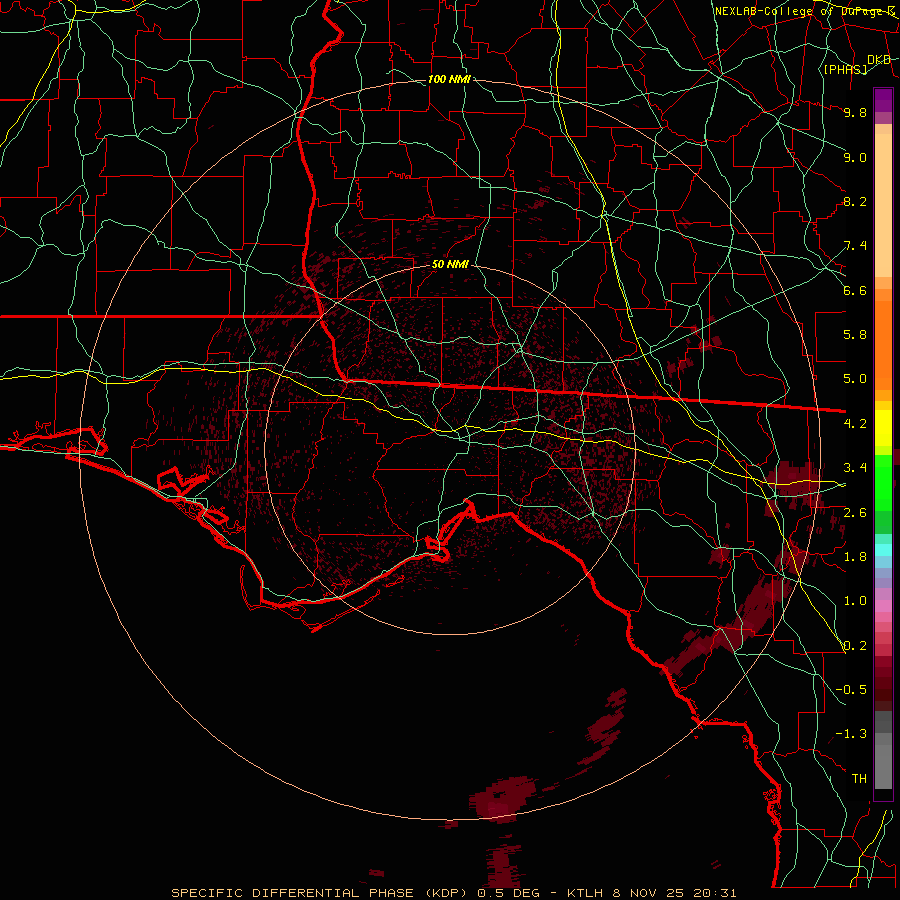Pick the yellow band on the color scale
The height and width of the screenshot is (900, 900).
point(883,428)
